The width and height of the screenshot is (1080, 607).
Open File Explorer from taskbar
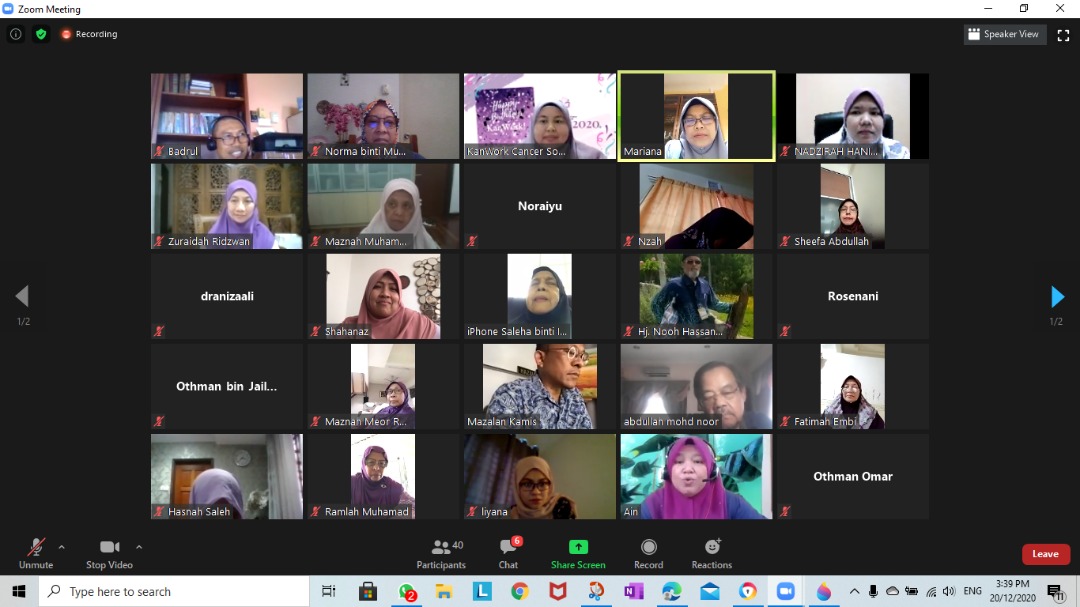(444, 591)
